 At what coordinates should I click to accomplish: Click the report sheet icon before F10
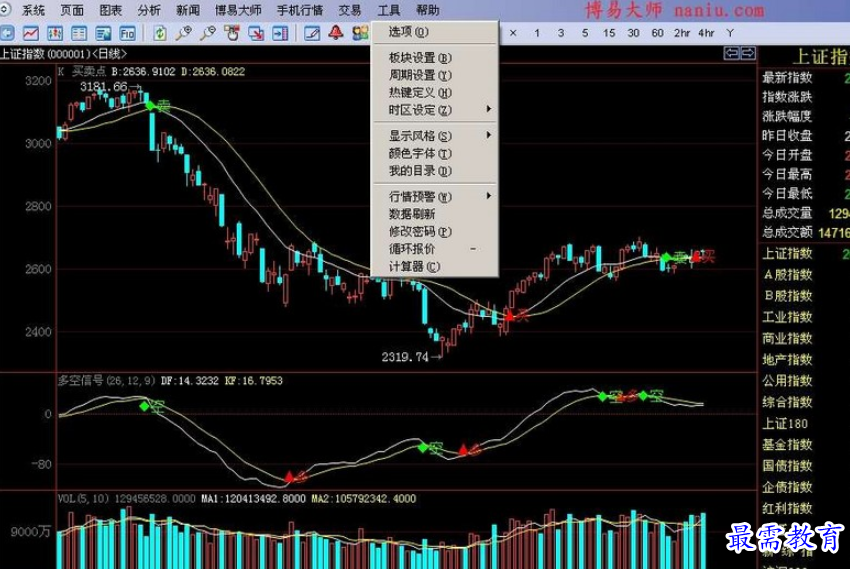pos(103,34)
